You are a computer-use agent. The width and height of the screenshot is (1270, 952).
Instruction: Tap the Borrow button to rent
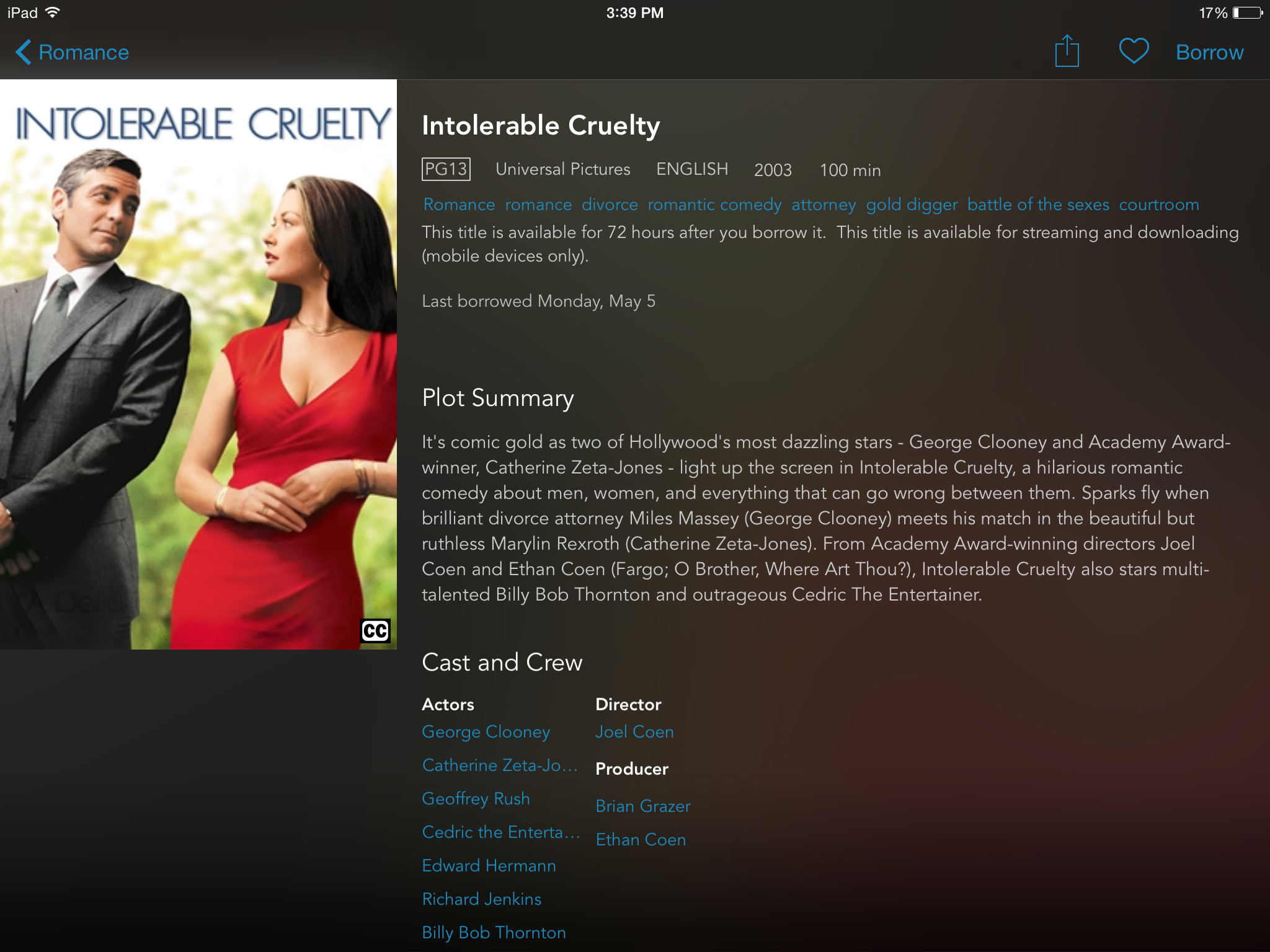1209,52
